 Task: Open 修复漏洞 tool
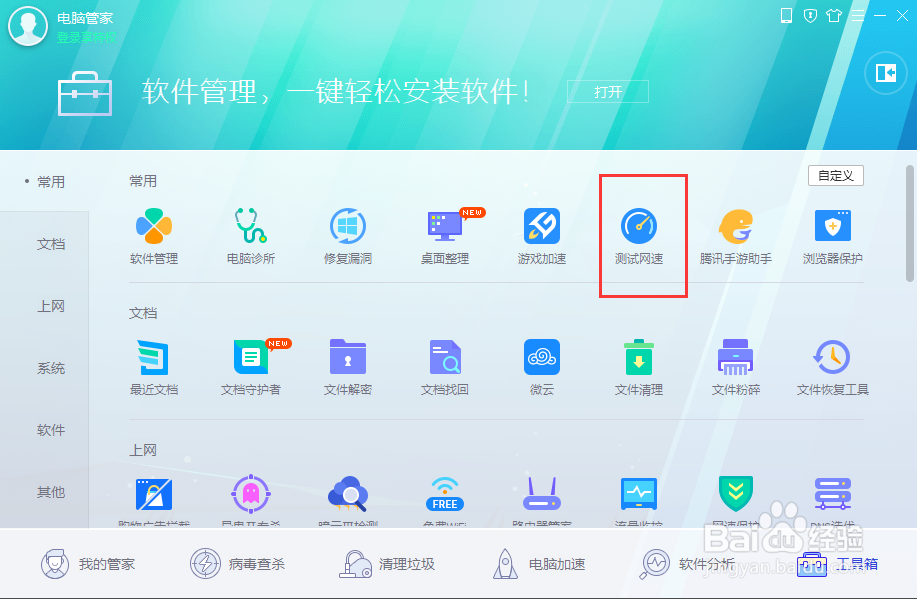coord(348,226)
